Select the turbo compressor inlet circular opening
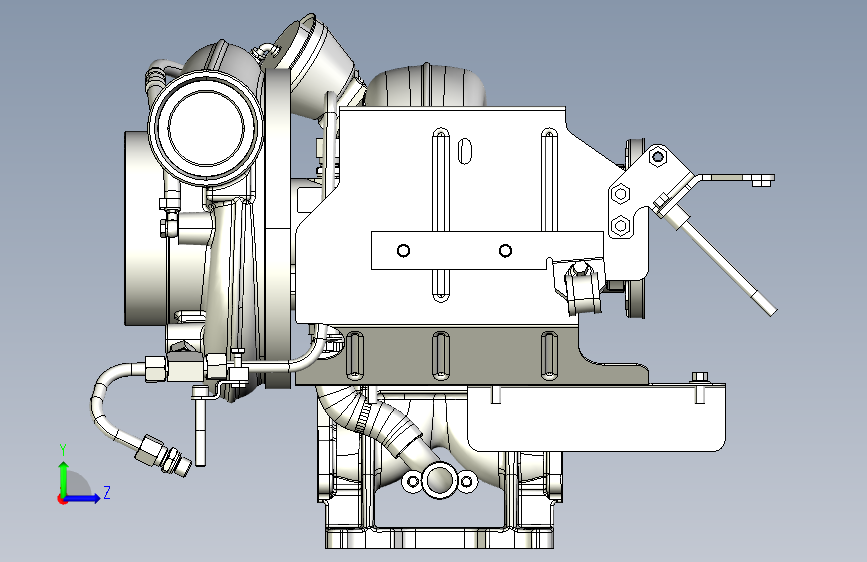The width and height of the screenshot is (867, 562). pyautogui.click(x=206, y=128)
